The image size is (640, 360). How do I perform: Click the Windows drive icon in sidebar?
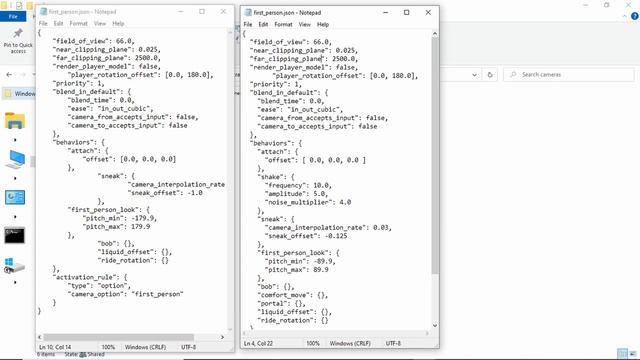point(14,266)
